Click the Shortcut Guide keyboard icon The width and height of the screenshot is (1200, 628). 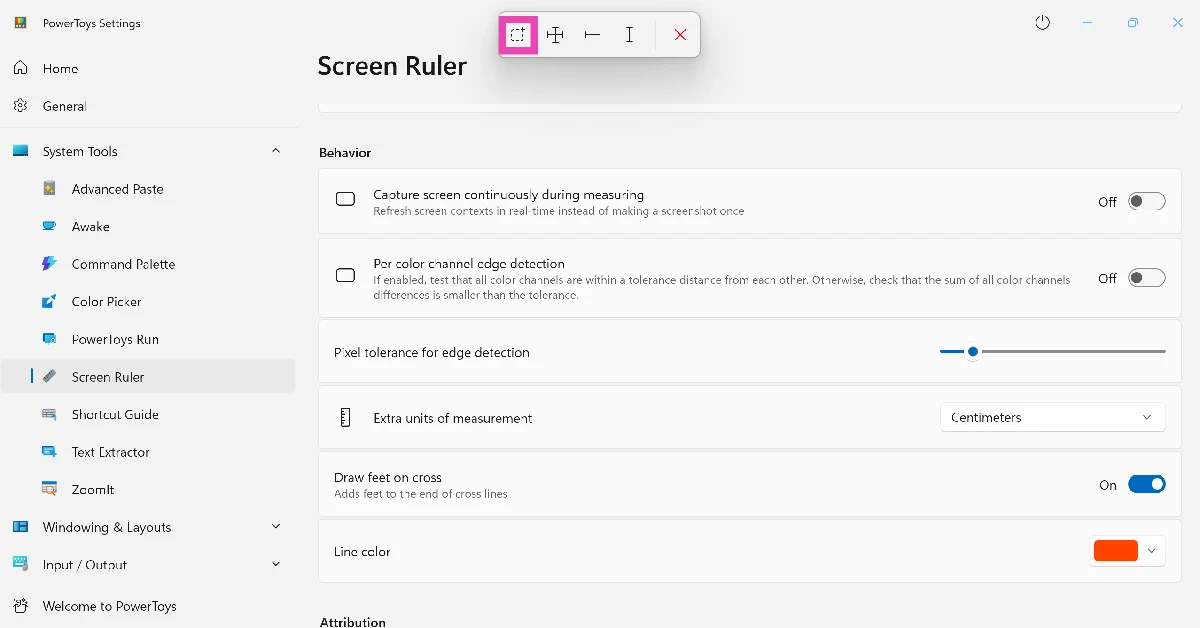(x=50, y=414)
